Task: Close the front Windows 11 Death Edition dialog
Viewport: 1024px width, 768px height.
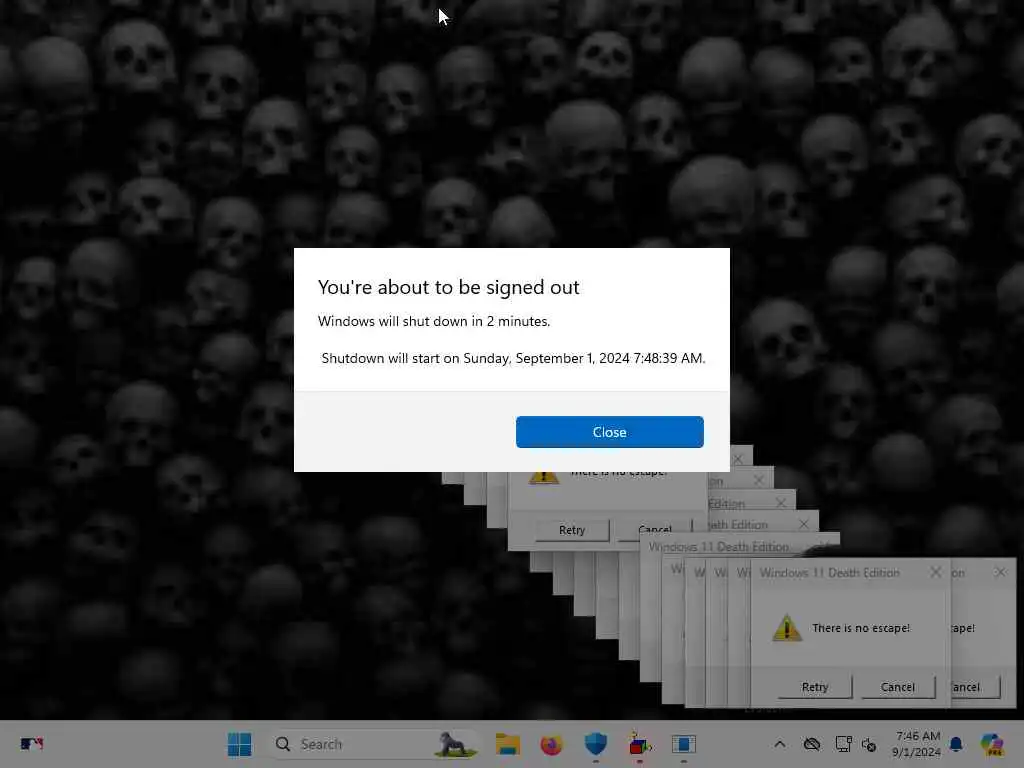Action: pyautogui.click(x=935, y=572)
